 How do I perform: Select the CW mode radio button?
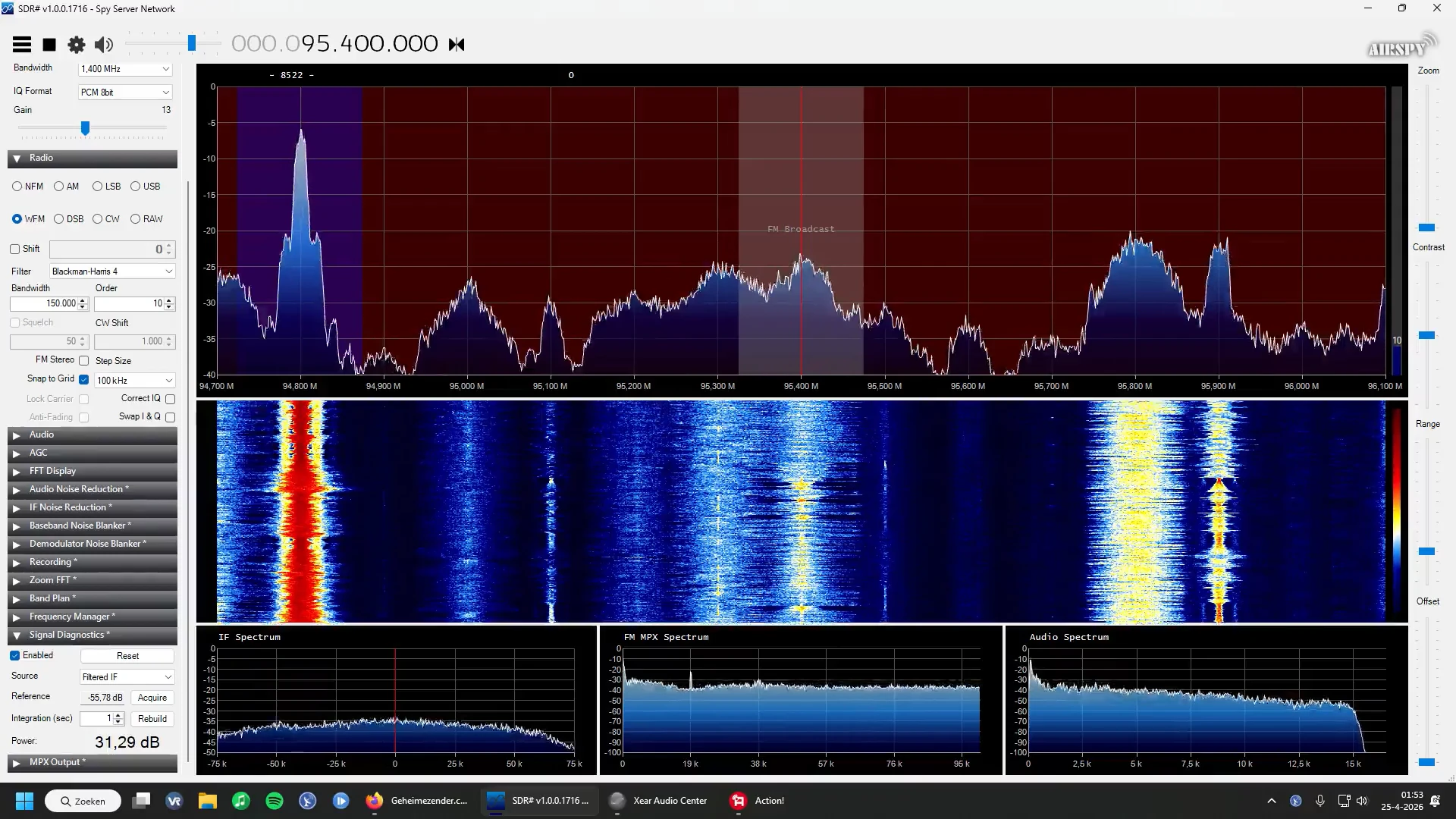pos(97,219)
